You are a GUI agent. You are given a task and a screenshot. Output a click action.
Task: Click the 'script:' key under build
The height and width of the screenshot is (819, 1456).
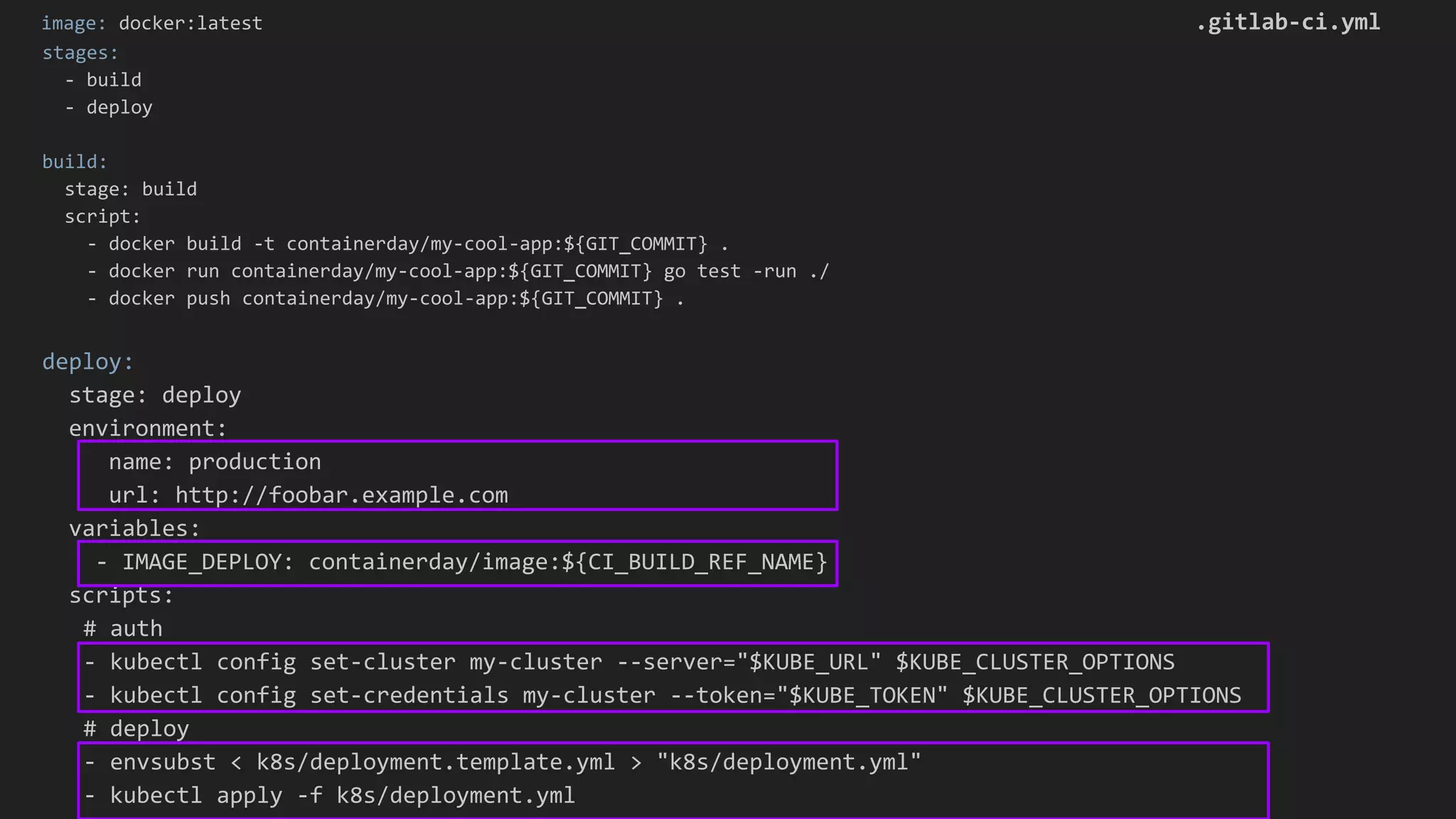click(x=103, y=217)
